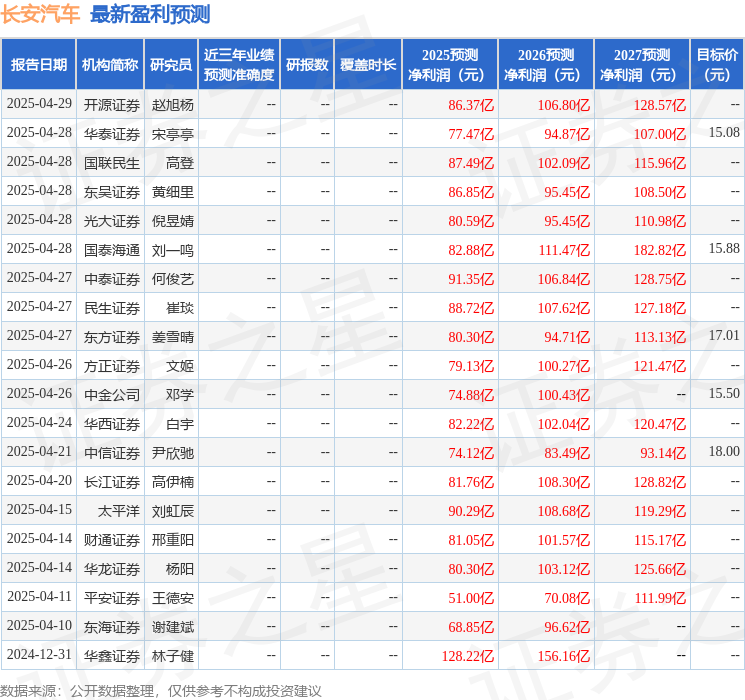Screen dimensions: 745x700
Task: Click the 覆盖时长 column header
Action: pos(368,65)
